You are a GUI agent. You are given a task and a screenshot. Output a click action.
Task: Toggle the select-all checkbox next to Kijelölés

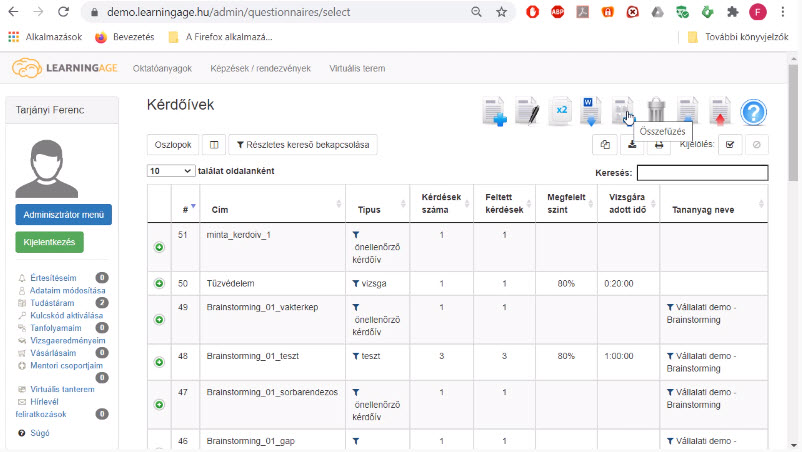click(x=730, y=145)
